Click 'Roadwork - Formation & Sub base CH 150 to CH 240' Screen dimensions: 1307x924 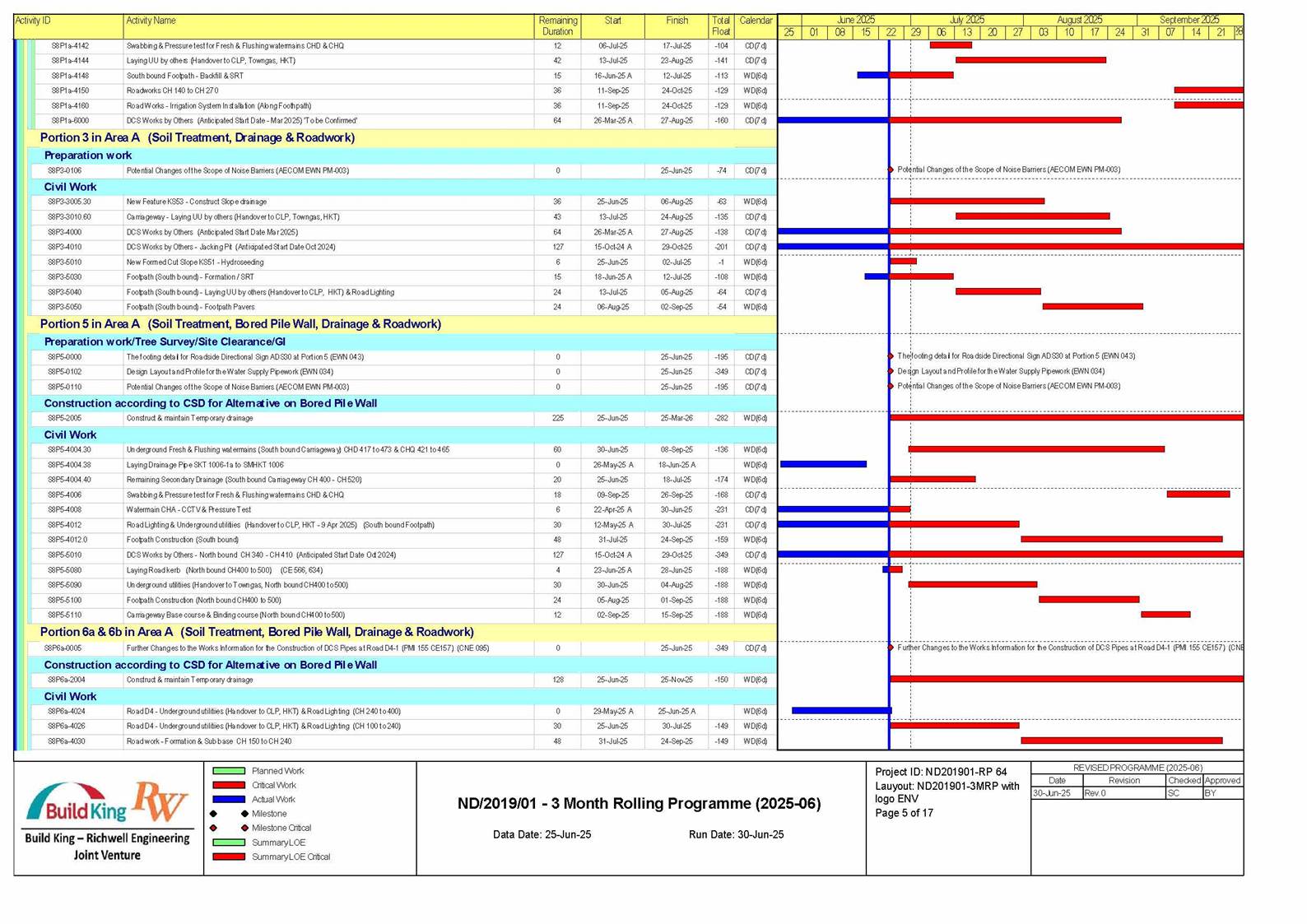click(x=209, y=741)
